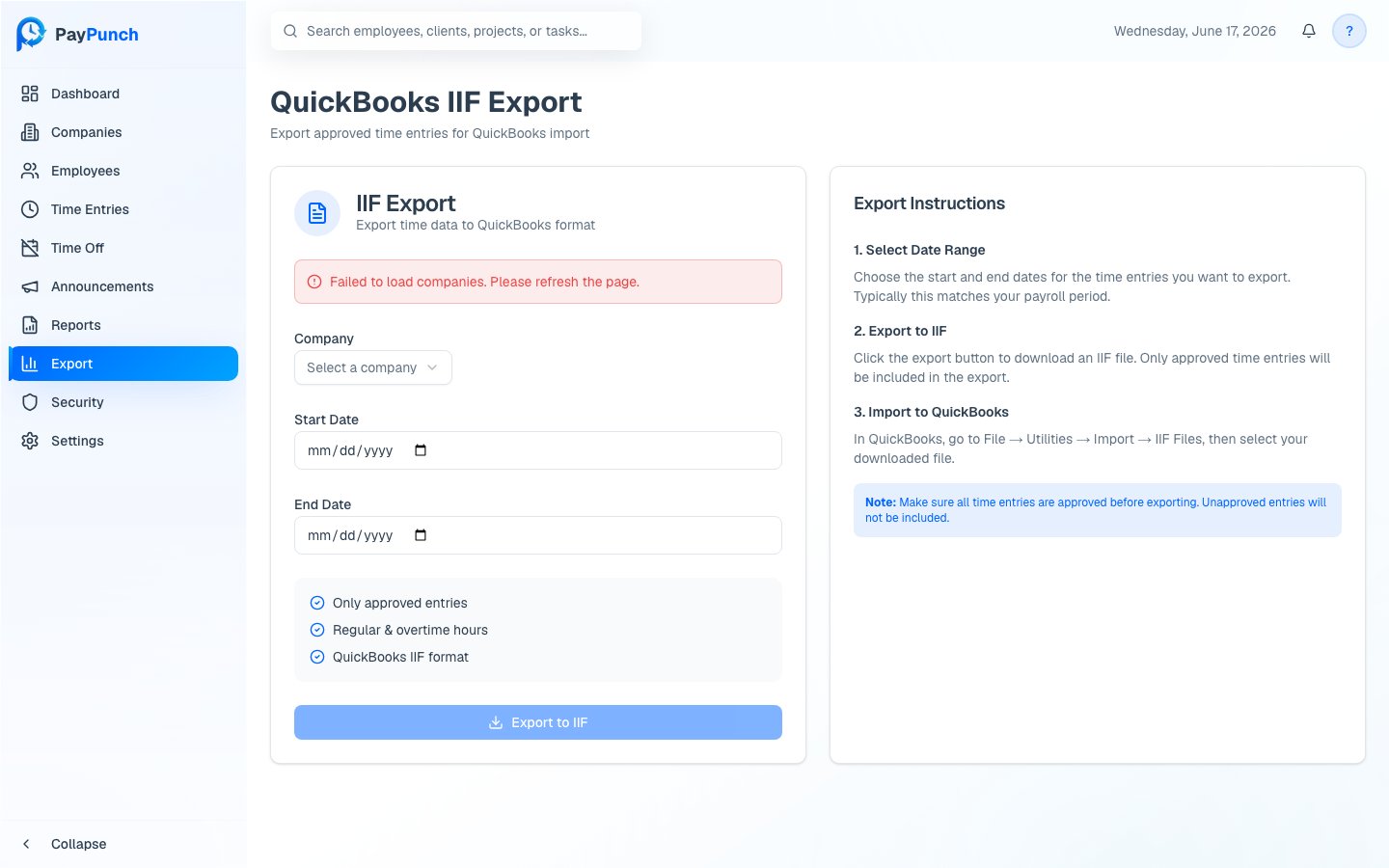Click the Company field label

pos(324,339)
